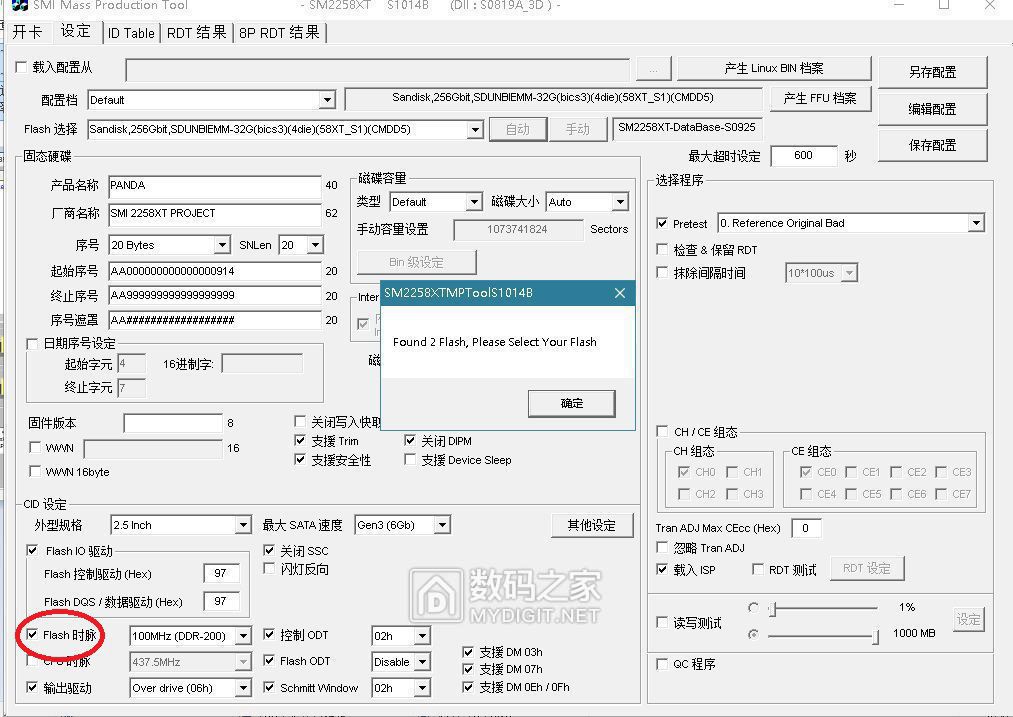This screenshot has width=1013, height=717.
Task: Click the 另存配置 button
Action: (932, 72)
